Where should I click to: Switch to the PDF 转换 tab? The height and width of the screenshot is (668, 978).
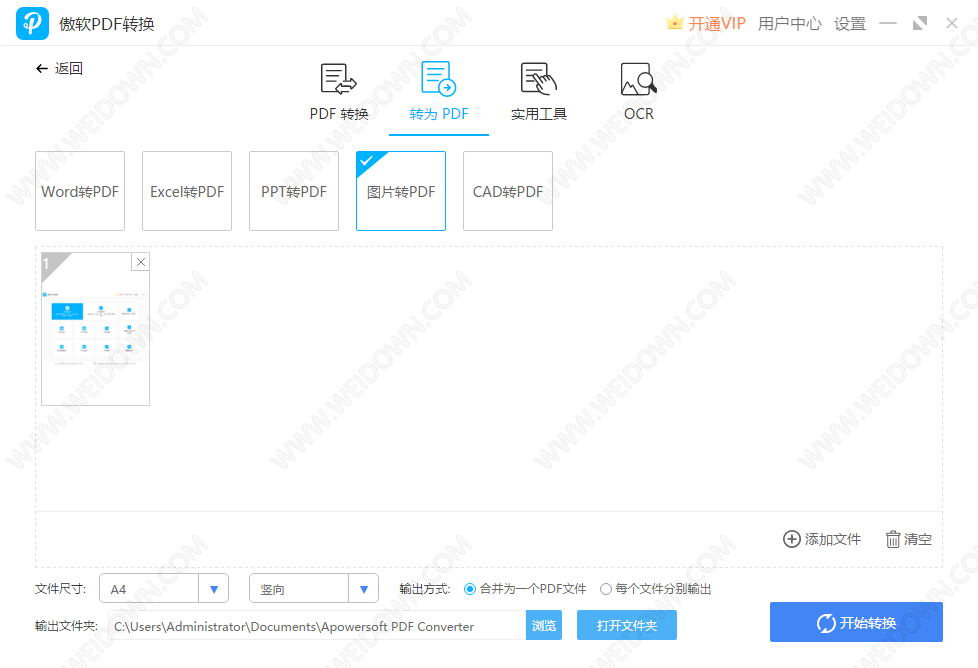click(339, 92)
